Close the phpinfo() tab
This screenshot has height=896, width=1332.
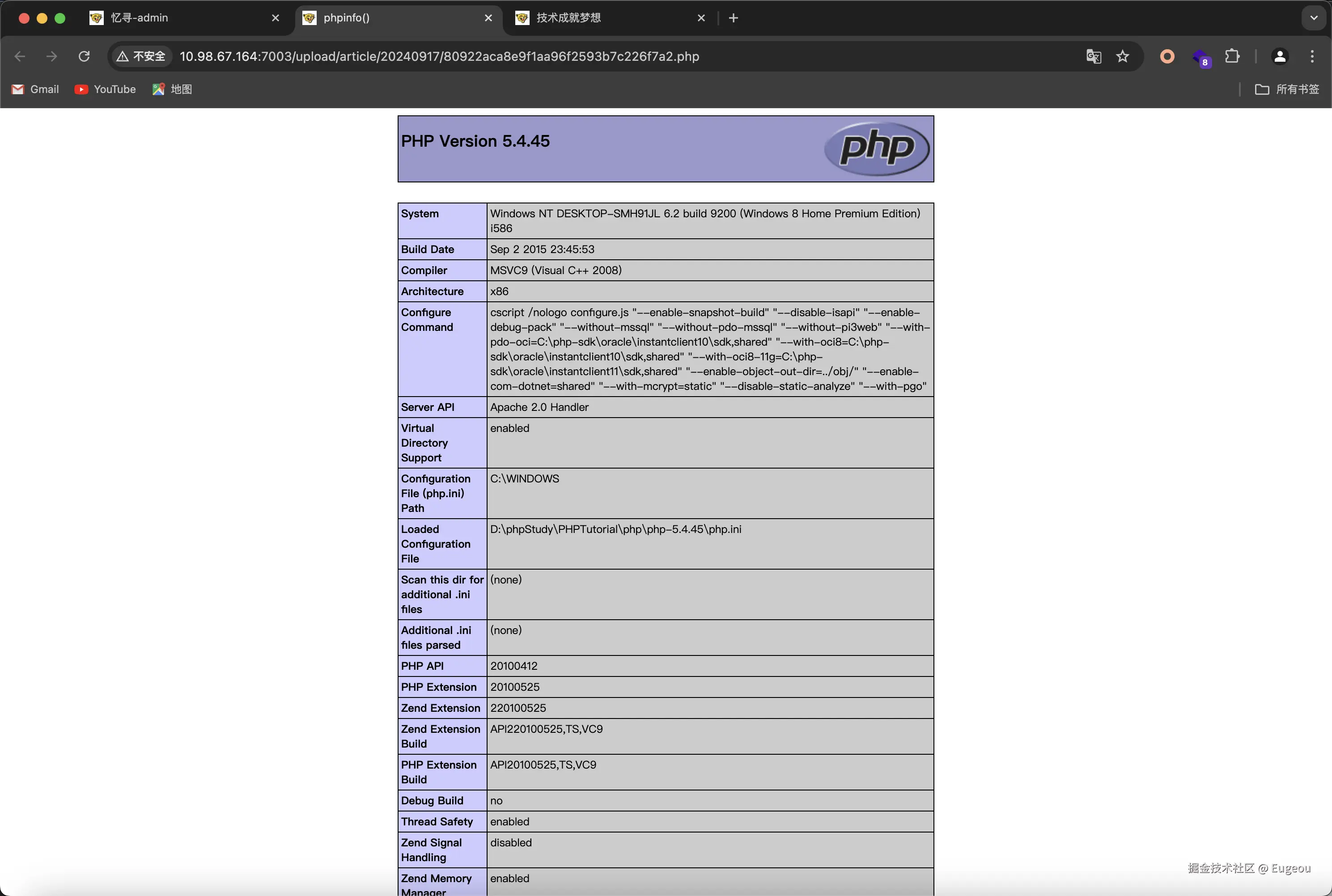(488, 18)
